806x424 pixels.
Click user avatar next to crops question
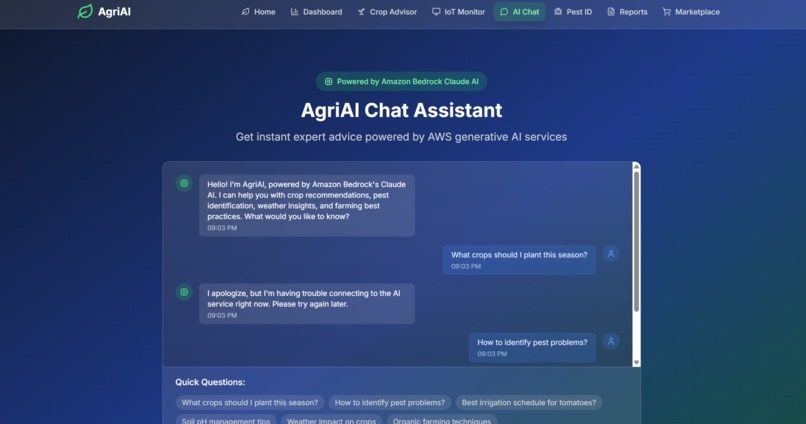coord(611,253)
